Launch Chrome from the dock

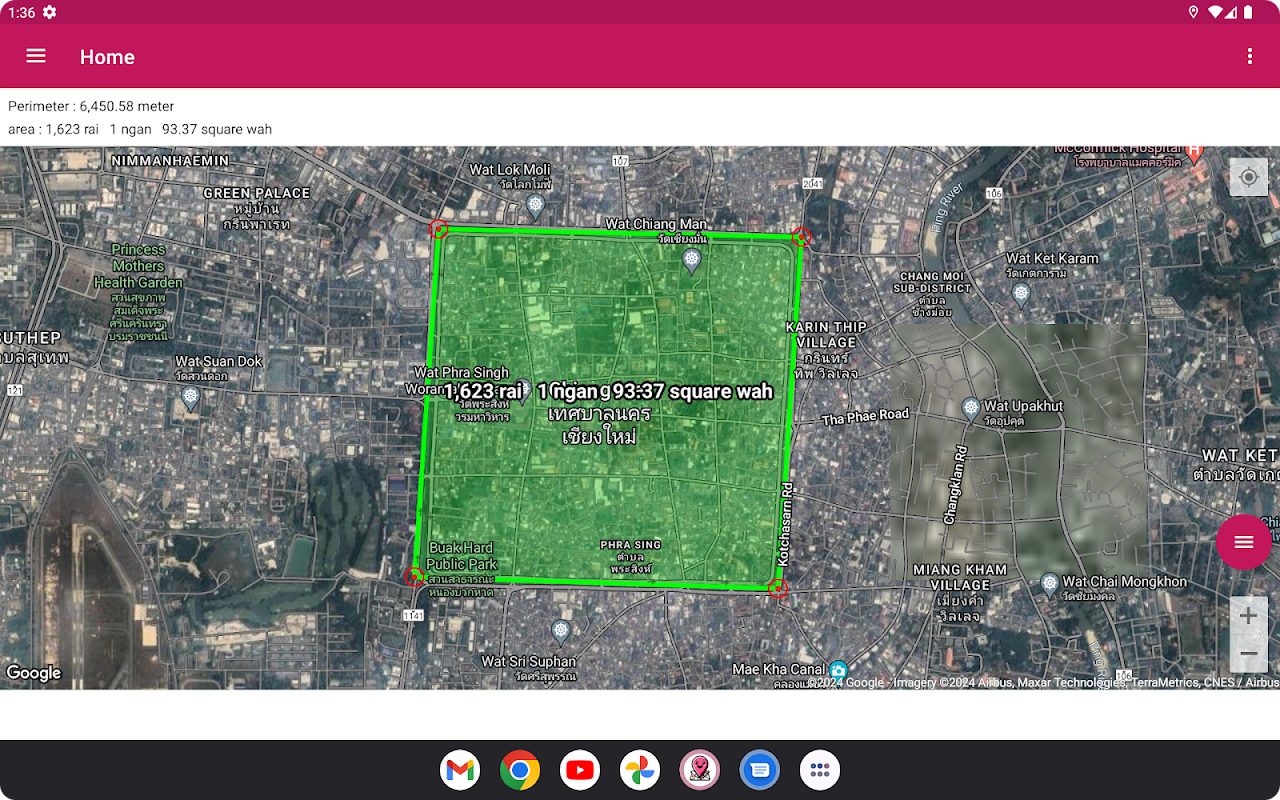[x=520, y=770]
